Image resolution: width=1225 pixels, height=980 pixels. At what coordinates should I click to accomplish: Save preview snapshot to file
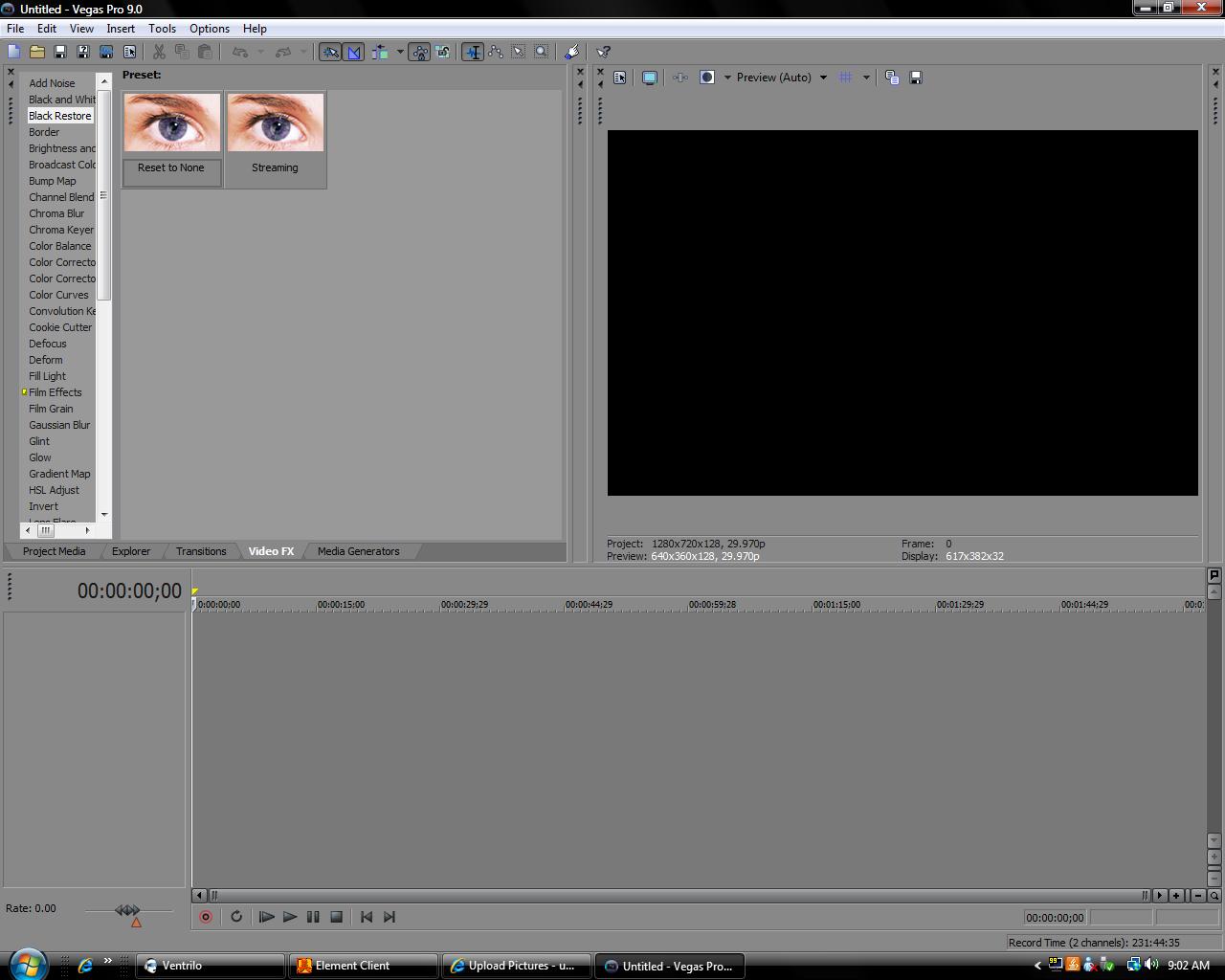tap(916, 78)
